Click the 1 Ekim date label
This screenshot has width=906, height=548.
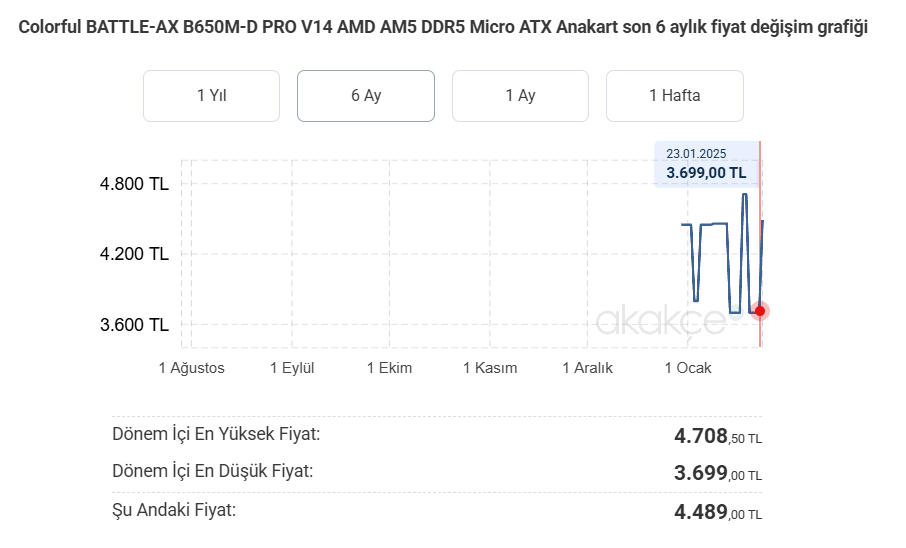pyautogui.click(x=389, y=368)
